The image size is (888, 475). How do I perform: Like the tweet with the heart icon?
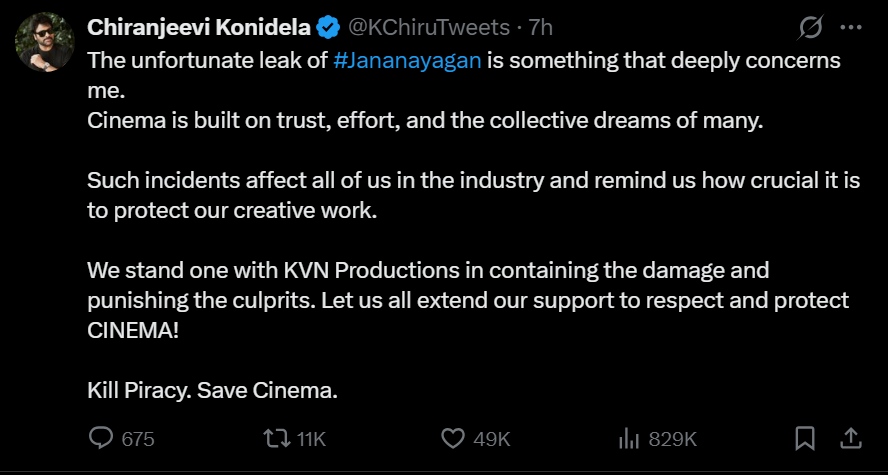click(453, 439)
